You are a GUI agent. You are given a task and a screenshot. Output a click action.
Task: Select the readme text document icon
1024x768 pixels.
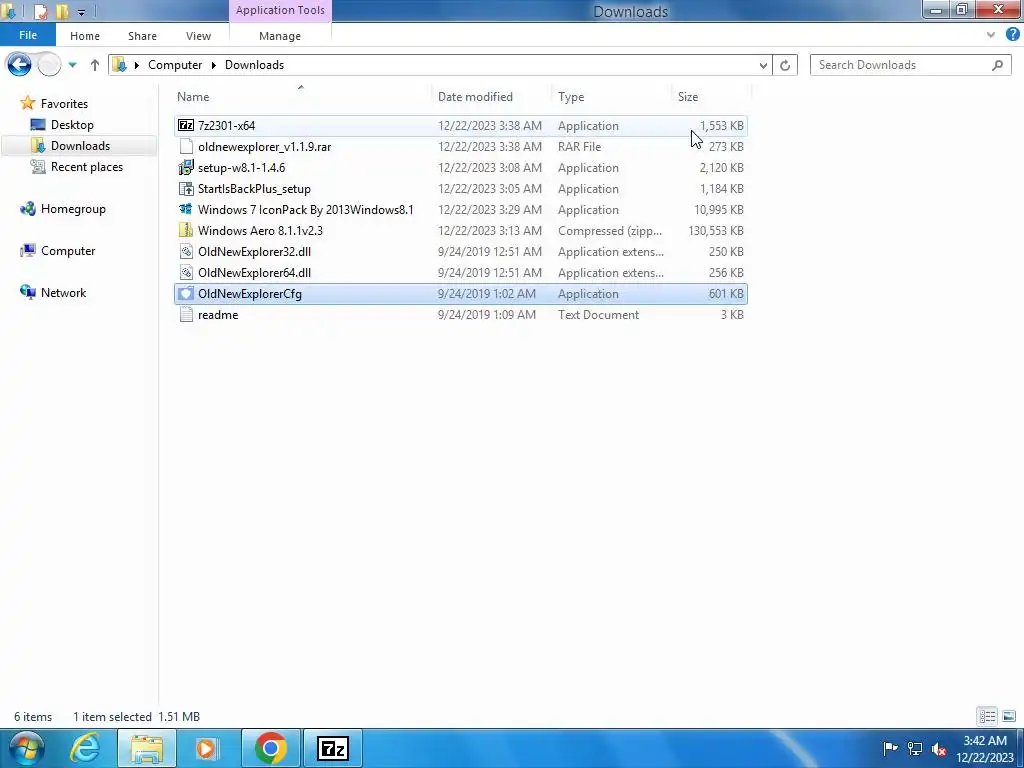[186, 315]
